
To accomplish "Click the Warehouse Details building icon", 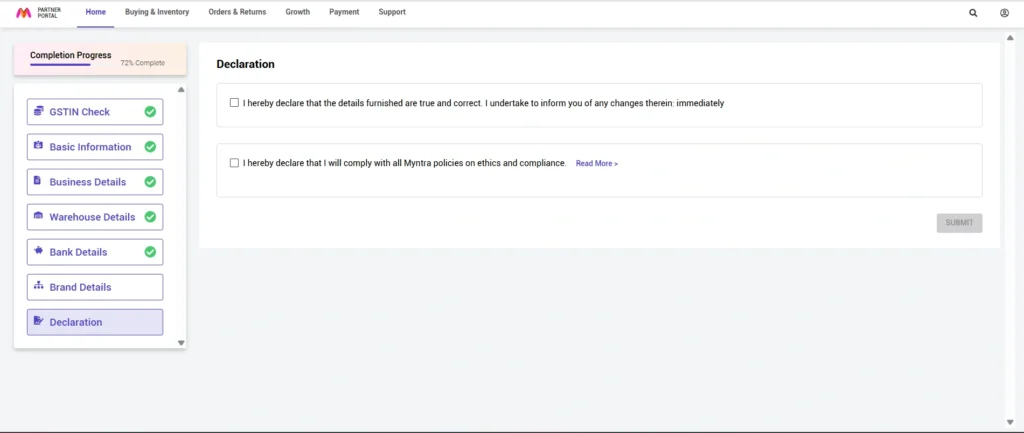I will click(39, 216).
